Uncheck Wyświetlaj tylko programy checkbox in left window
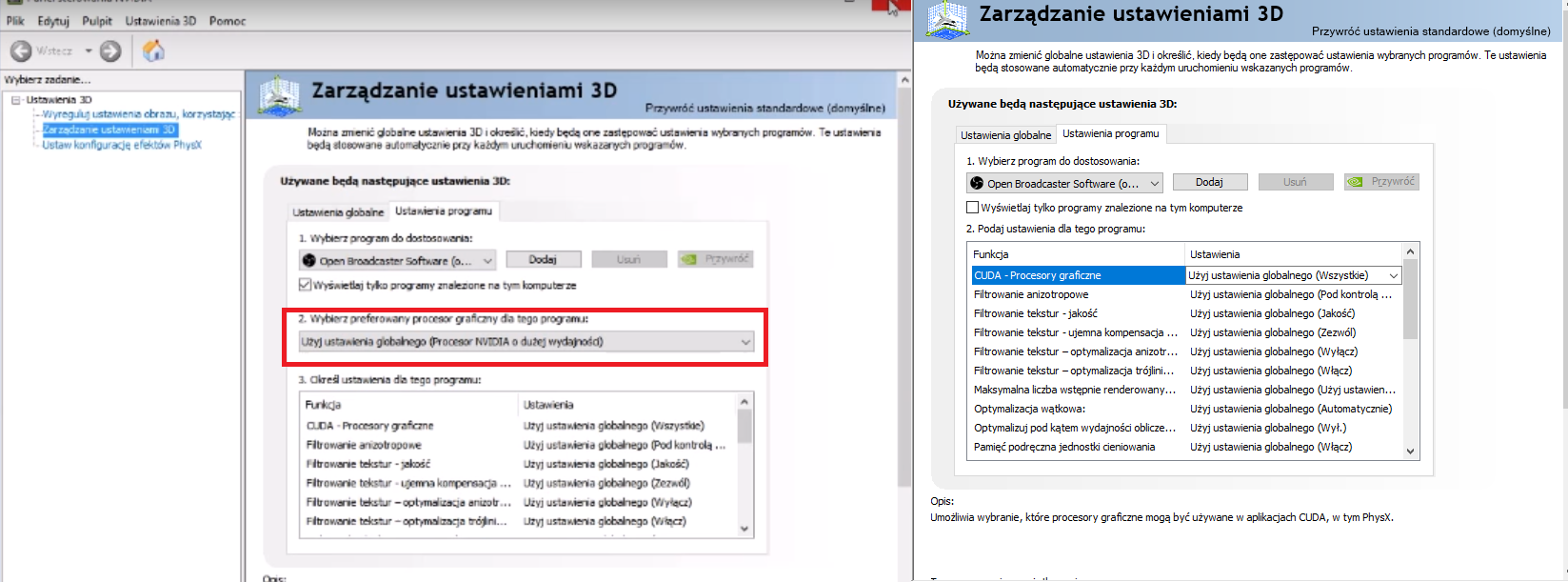 tap(306, 285)
